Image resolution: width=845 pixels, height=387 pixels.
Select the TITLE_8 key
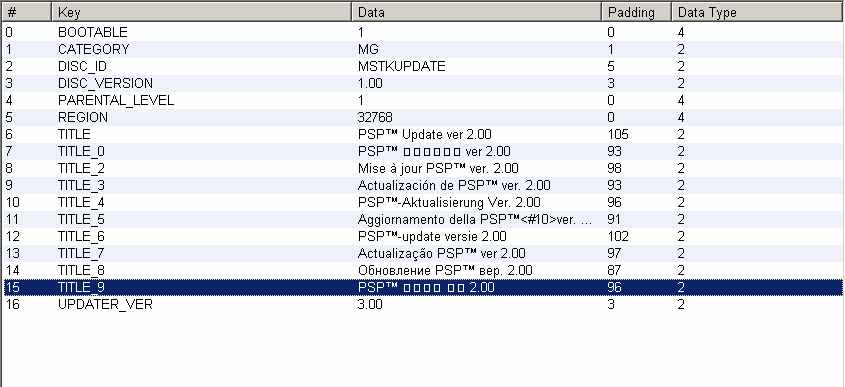pyautogui.click(x=81, y=271)
